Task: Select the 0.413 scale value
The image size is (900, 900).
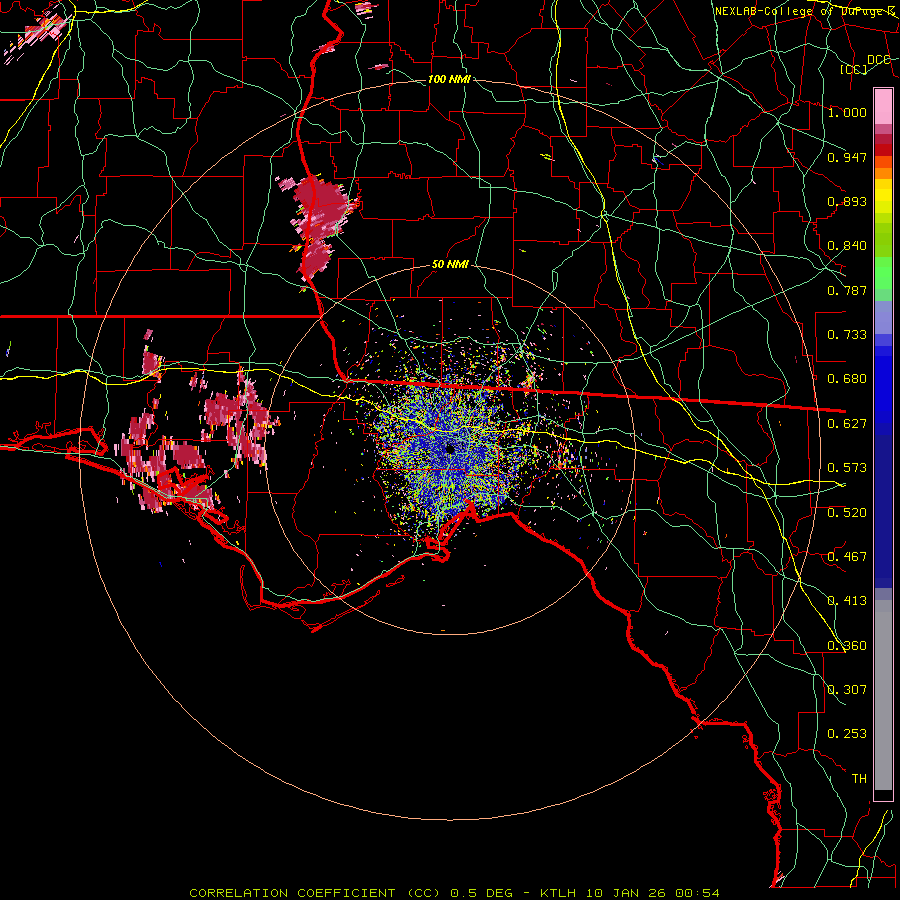Action: 847,601
